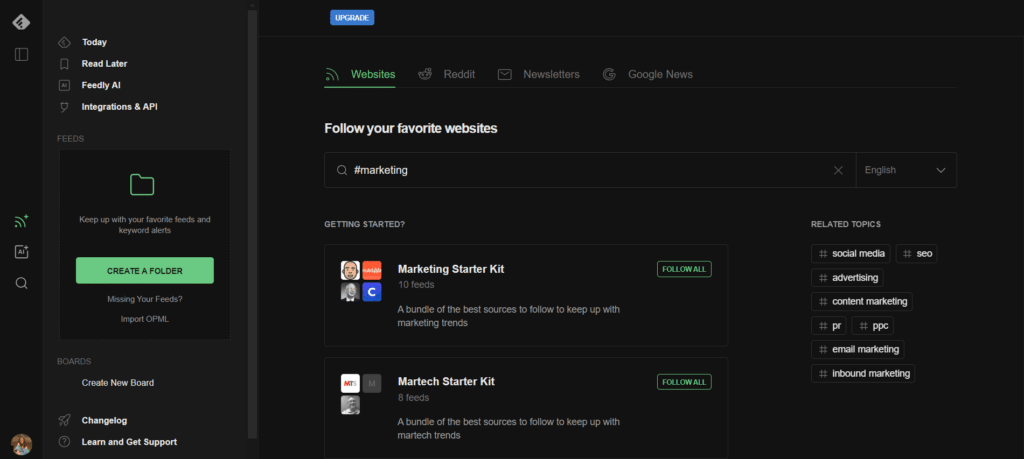The image size is (1024, 459).
Task: Click the Feedly AI icon in sidebar
Action: (64, 86)
